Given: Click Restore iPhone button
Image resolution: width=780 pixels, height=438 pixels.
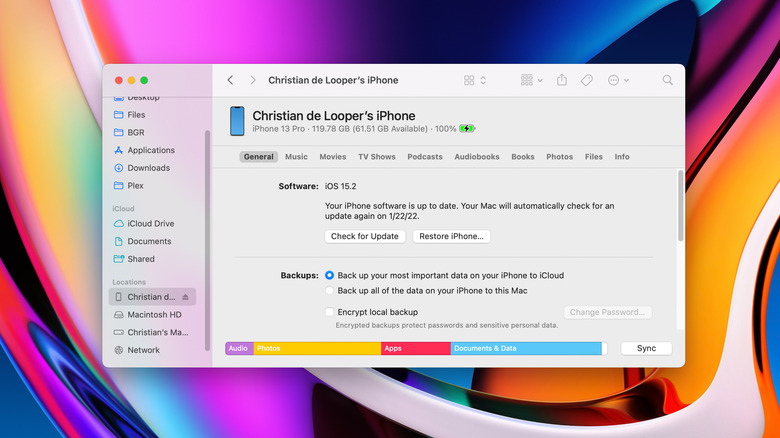Looking at the screenshot, I should coord(451,236).
